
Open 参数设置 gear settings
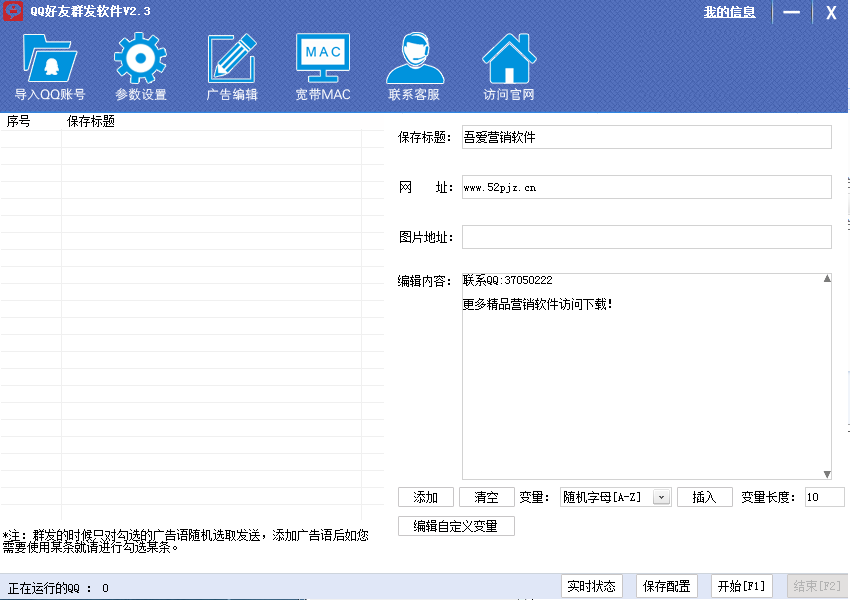click(140, 60)
